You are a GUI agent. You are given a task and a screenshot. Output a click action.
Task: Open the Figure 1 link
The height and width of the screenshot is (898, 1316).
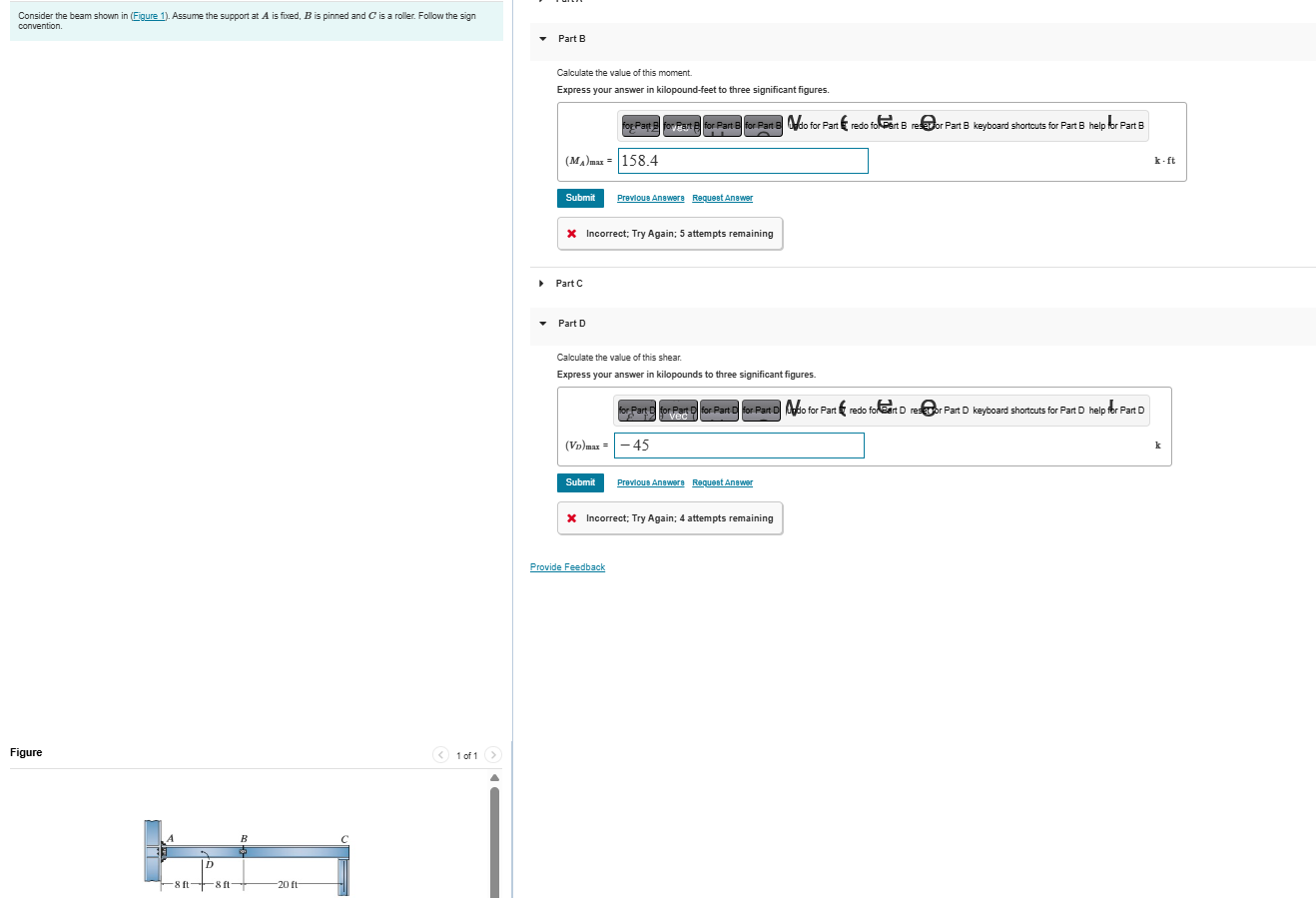(149, 17)
